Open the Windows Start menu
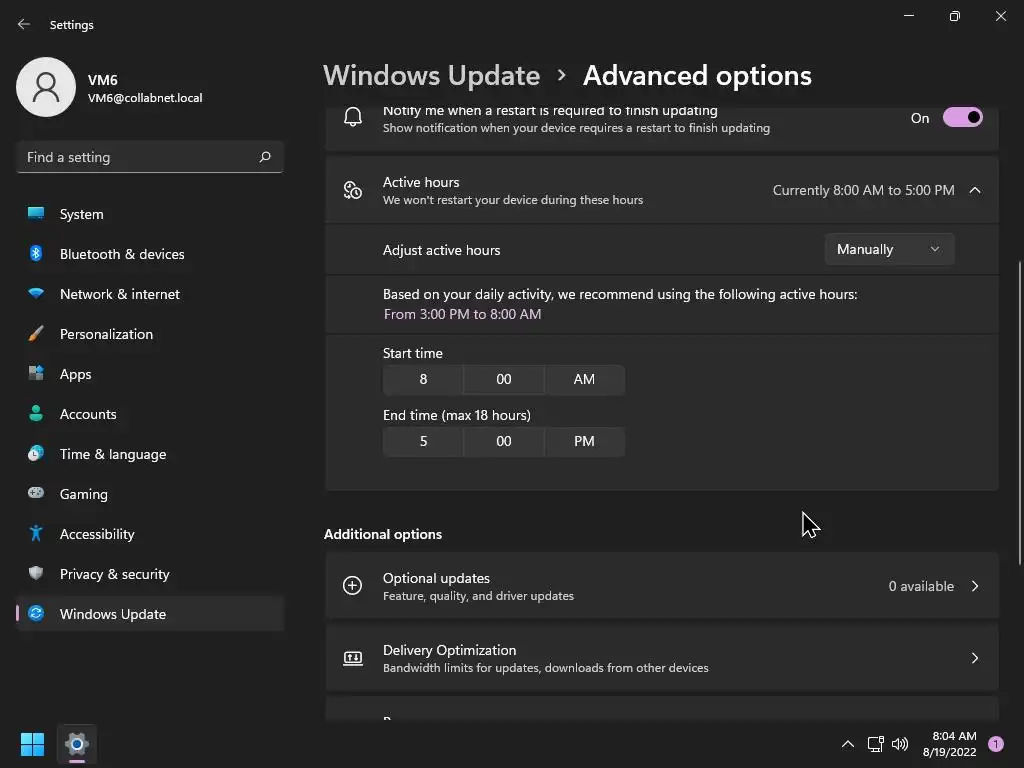This screenshot has height=768, width=1024. point(33,744)
